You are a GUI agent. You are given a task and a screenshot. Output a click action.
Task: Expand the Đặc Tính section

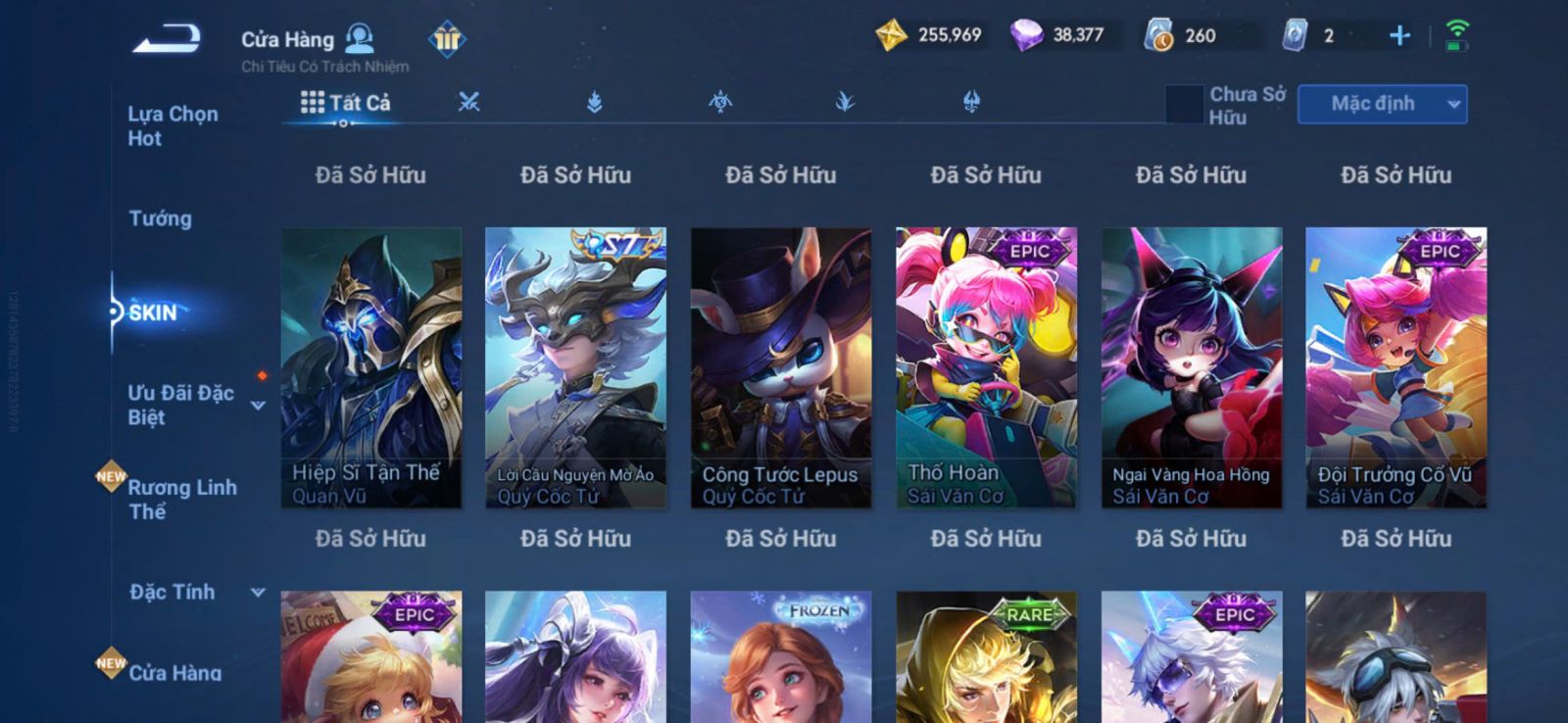point(258,592)
